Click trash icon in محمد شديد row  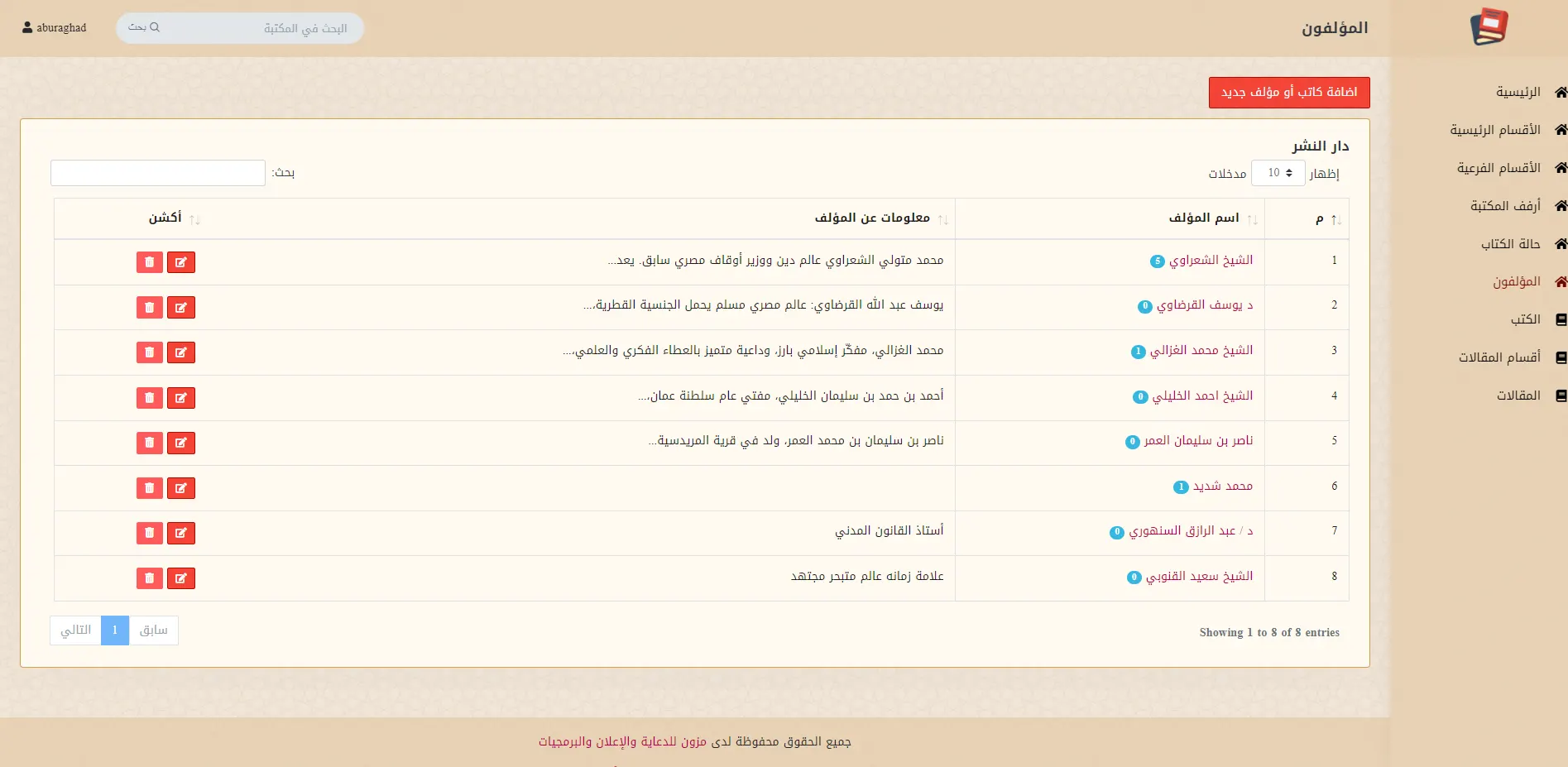click(x=149, y=488)
